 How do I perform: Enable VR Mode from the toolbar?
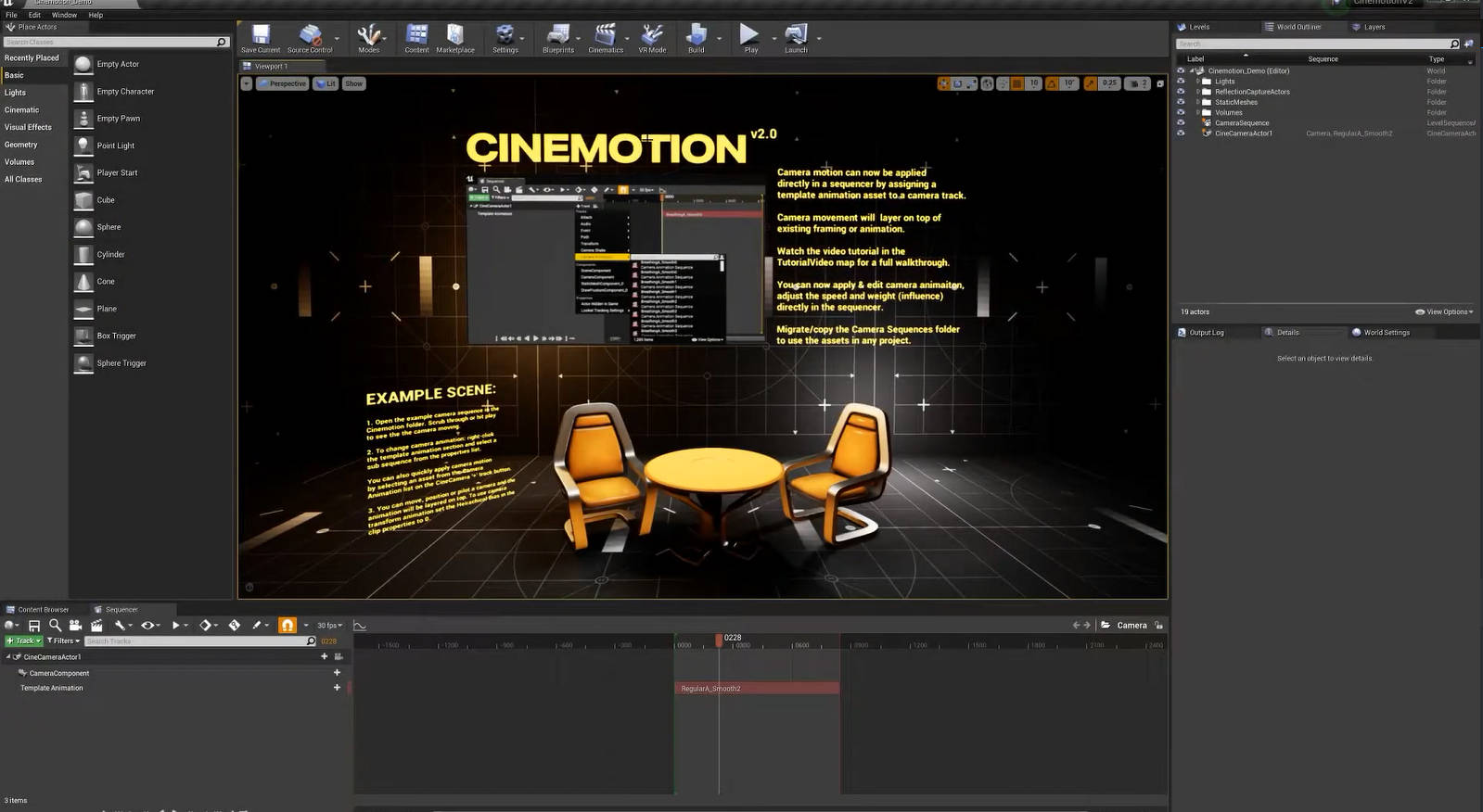[652, 38]
